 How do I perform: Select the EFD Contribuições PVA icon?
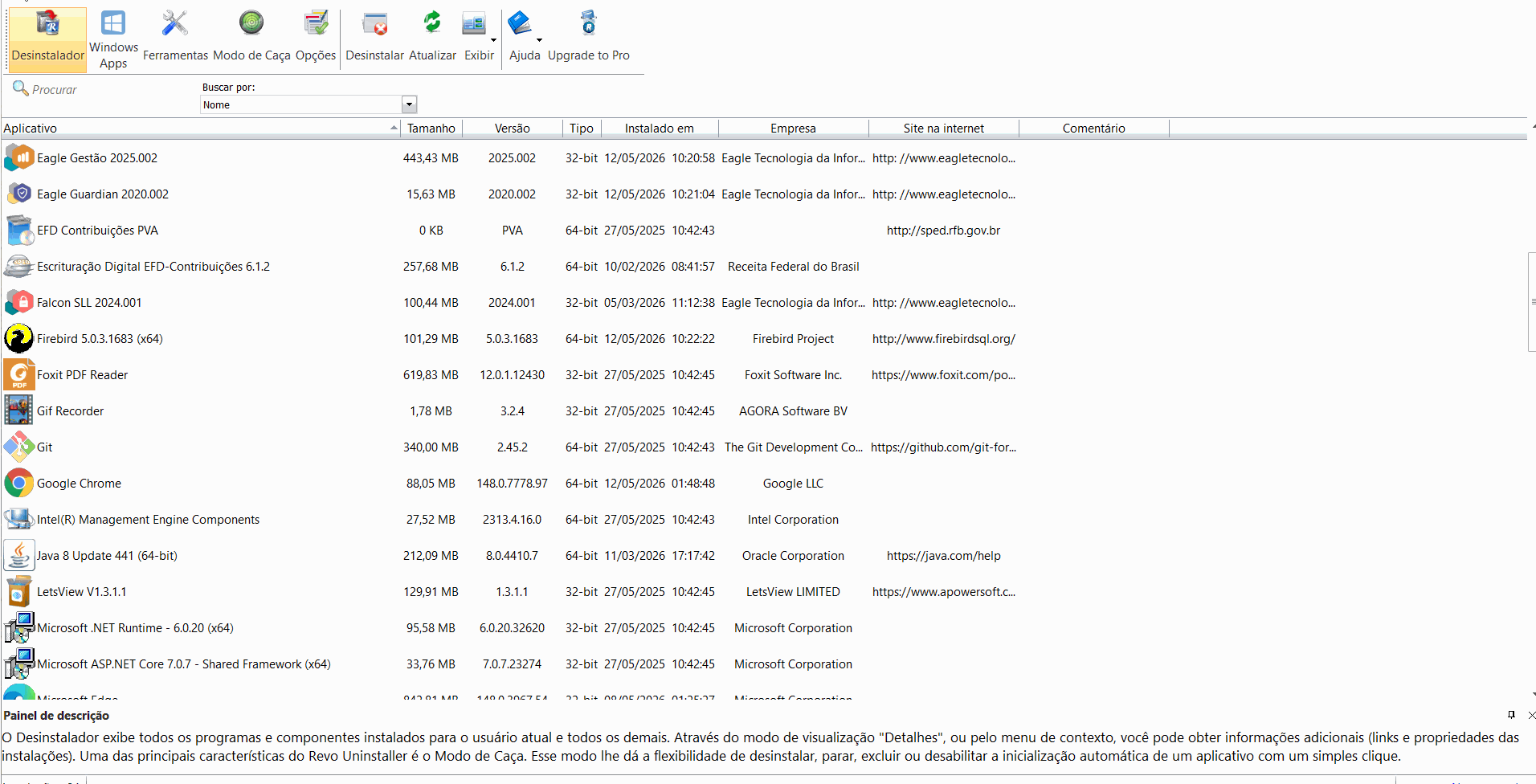[x=19, y=231]
